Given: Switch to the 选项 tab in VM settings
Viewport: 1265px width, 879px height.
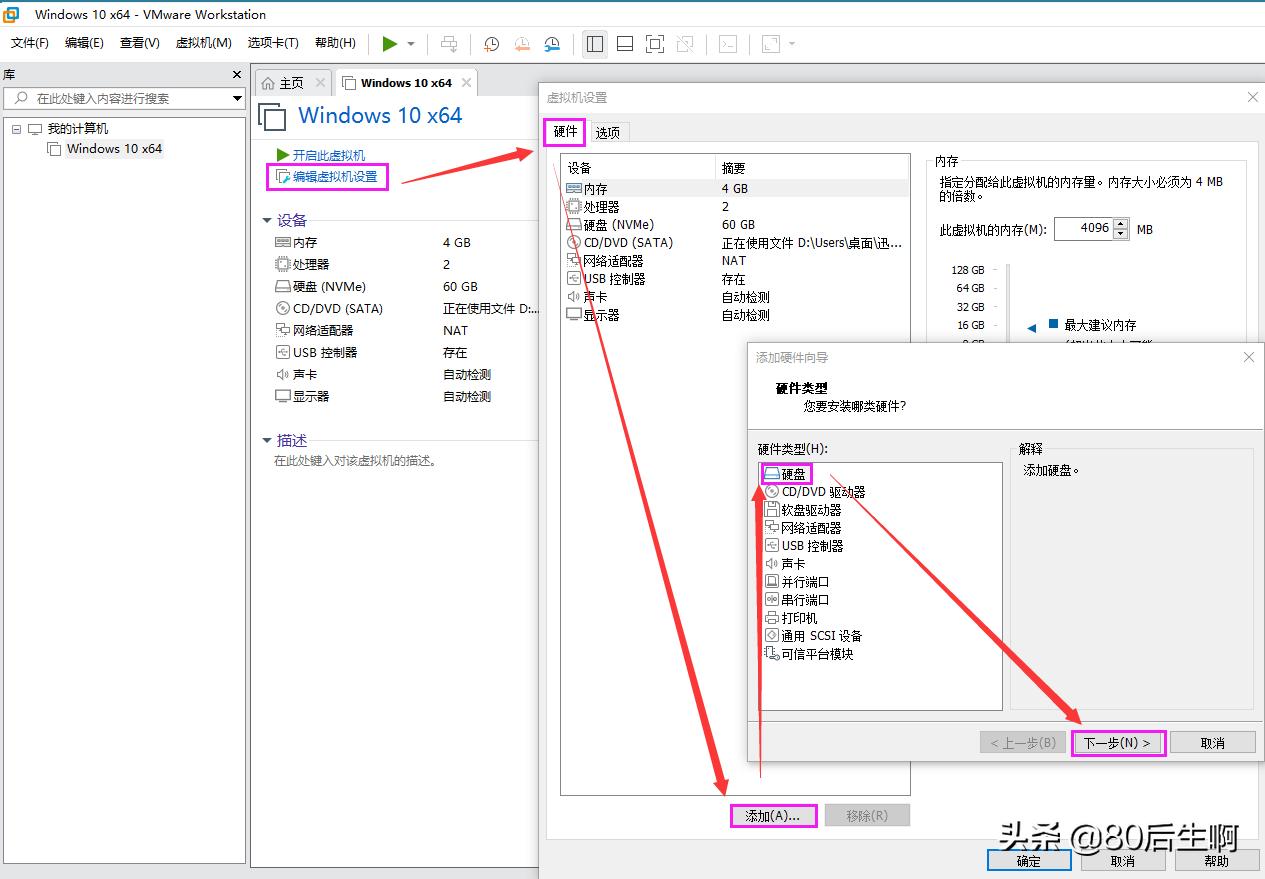Looking at the screenshot, I should pyautogui.click(x=609, y=131).
